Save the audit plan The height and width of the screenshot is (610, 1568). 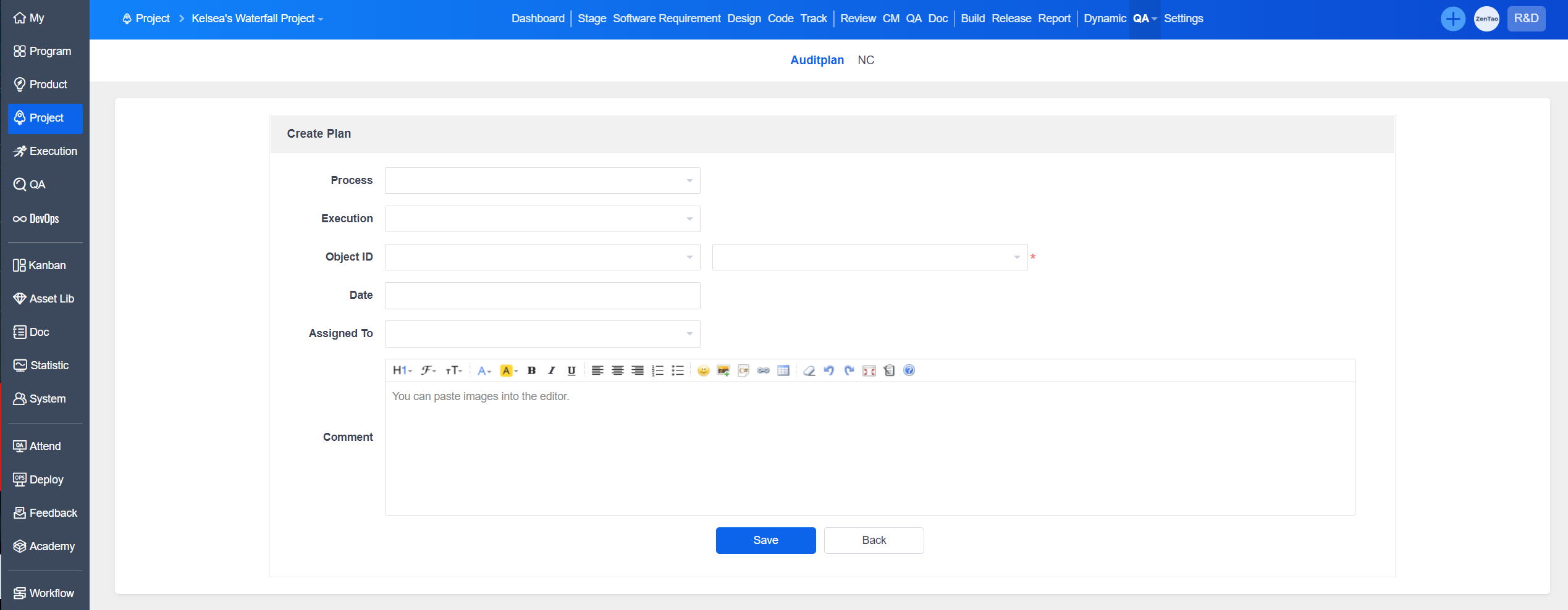click(x=765, y=540)
